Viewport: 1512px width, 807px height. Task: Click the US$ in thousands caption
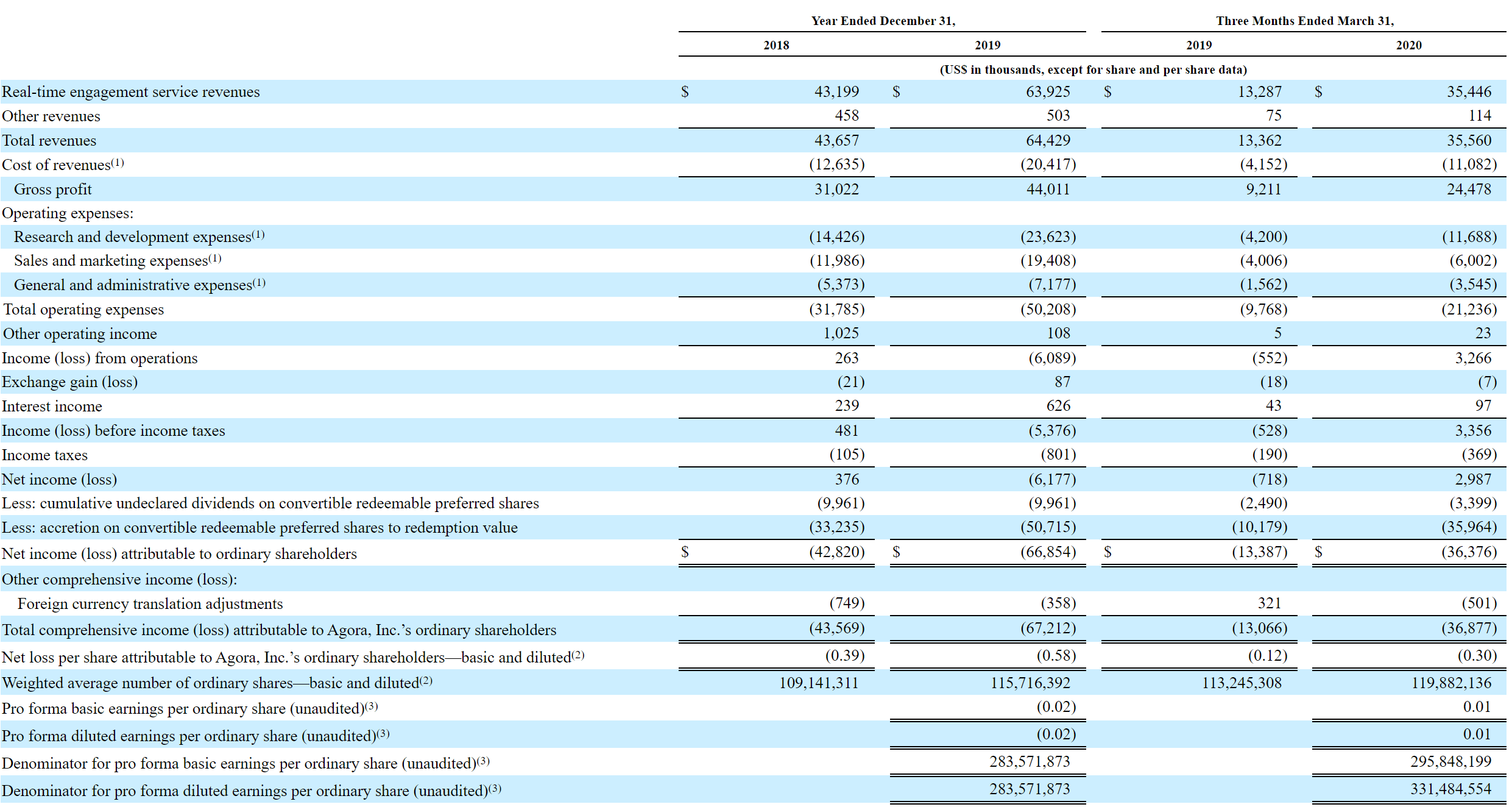(1093, 69)
